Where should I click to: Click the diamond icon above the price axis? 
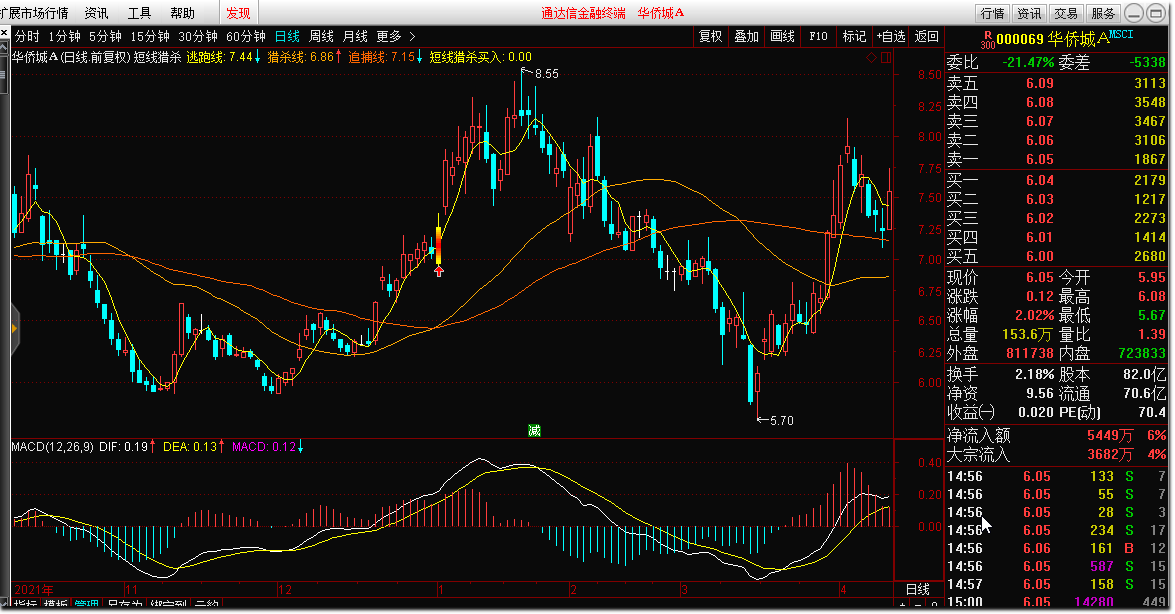872,58
